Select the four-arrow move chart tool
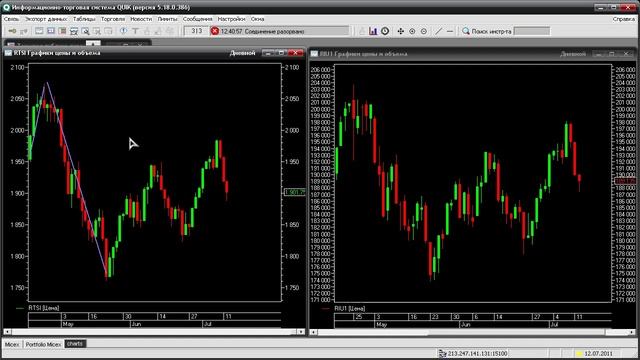 click(400, 31)
